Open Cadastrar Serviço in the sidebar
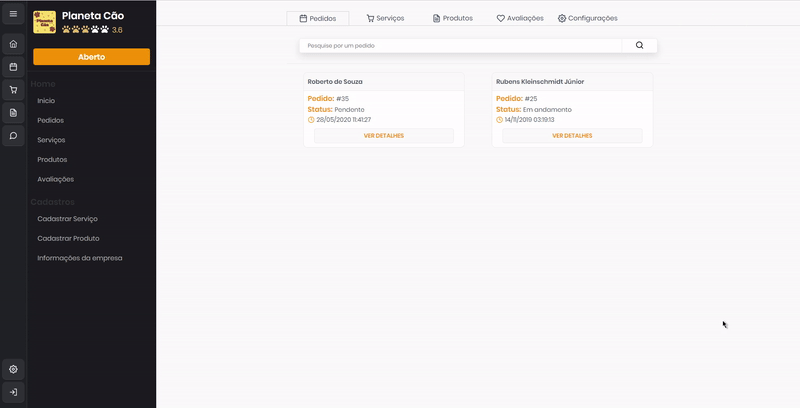Viewport: 800px width, 408px height. pyautogui.click(x=67, y=219)
